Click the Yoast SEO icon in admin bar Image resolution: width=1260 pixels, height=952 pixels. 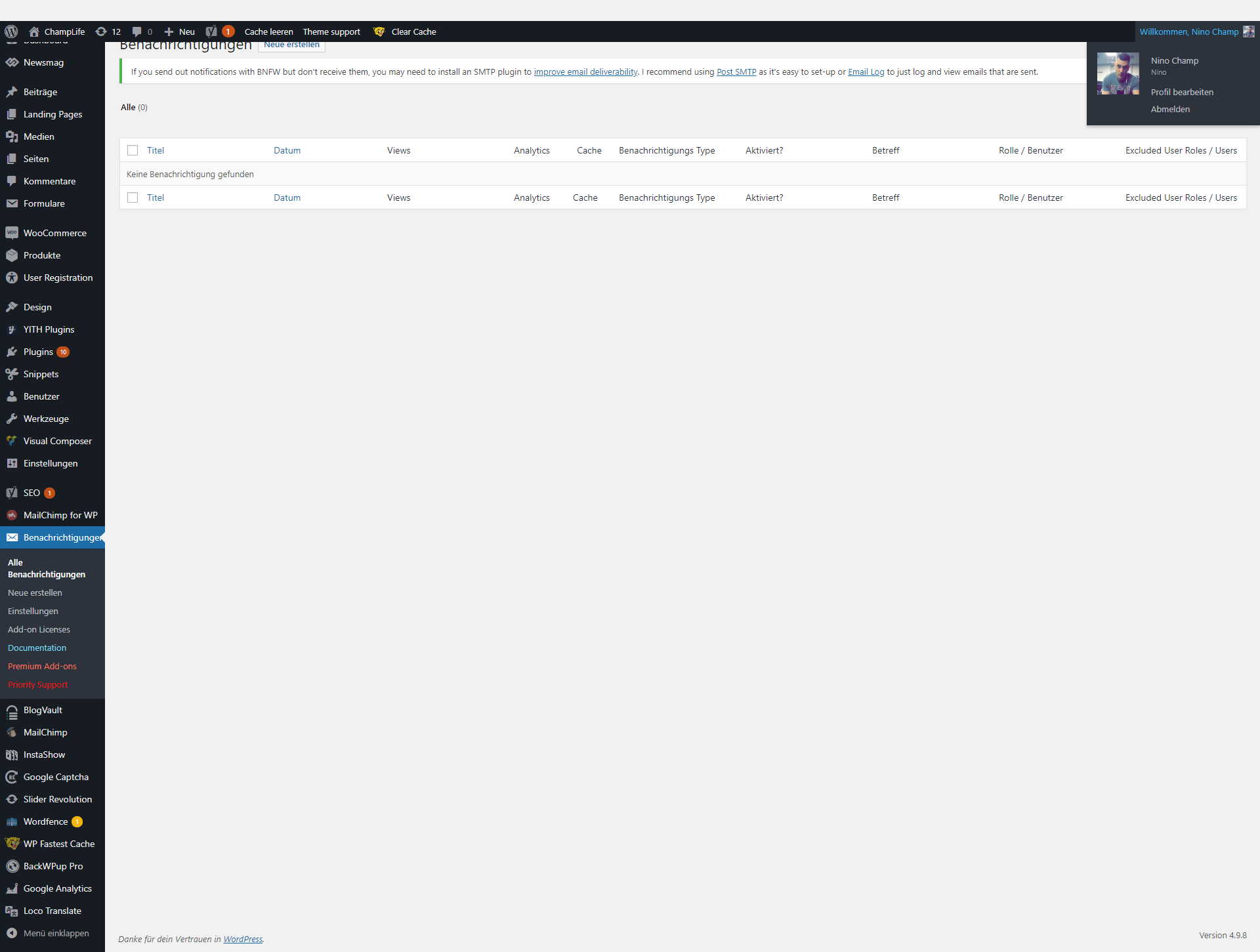pos(211,31)
